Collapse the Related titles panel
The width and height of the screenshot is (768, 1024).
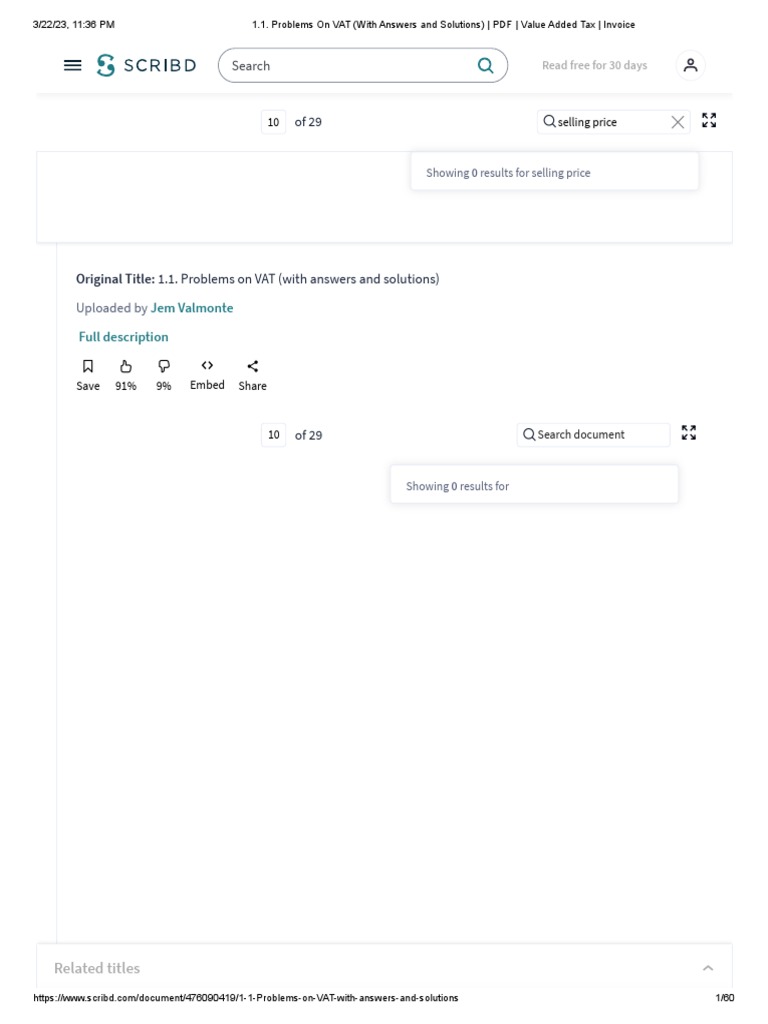tap(707, 968)
